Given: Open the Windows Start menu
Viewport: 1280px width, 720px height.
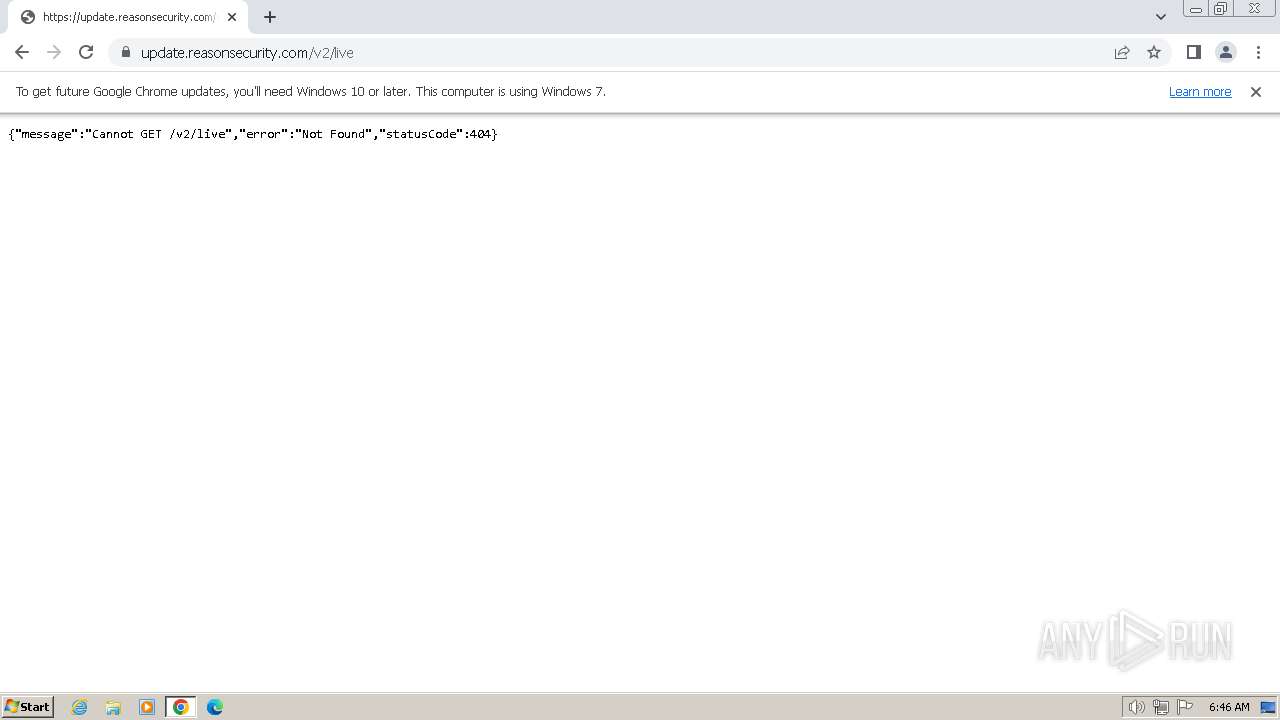Looking at the screenshot, I should (28, 707).
